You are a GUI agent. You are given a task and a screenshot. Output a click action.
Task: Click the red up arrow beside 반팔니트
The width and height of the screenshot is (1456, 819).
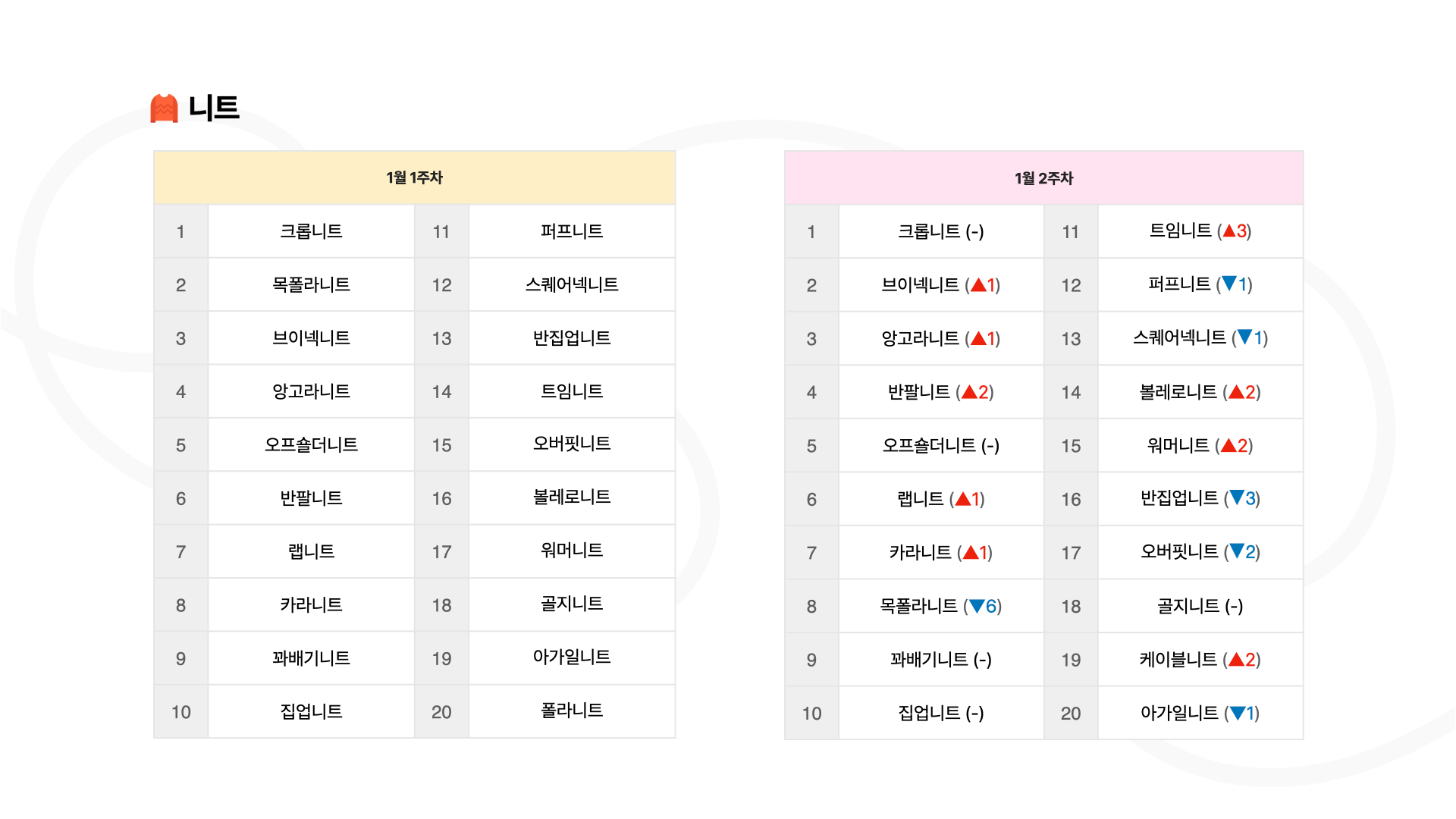point(969,392)
